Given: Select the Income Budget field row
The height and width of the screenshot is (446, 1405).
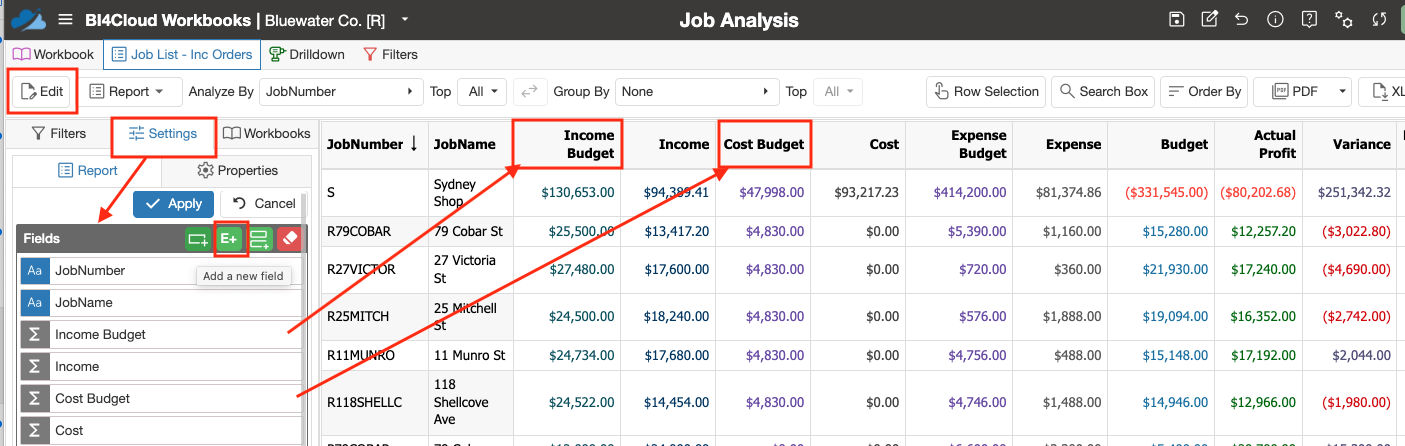Looking at the screenshot, I should click(161, 334).
